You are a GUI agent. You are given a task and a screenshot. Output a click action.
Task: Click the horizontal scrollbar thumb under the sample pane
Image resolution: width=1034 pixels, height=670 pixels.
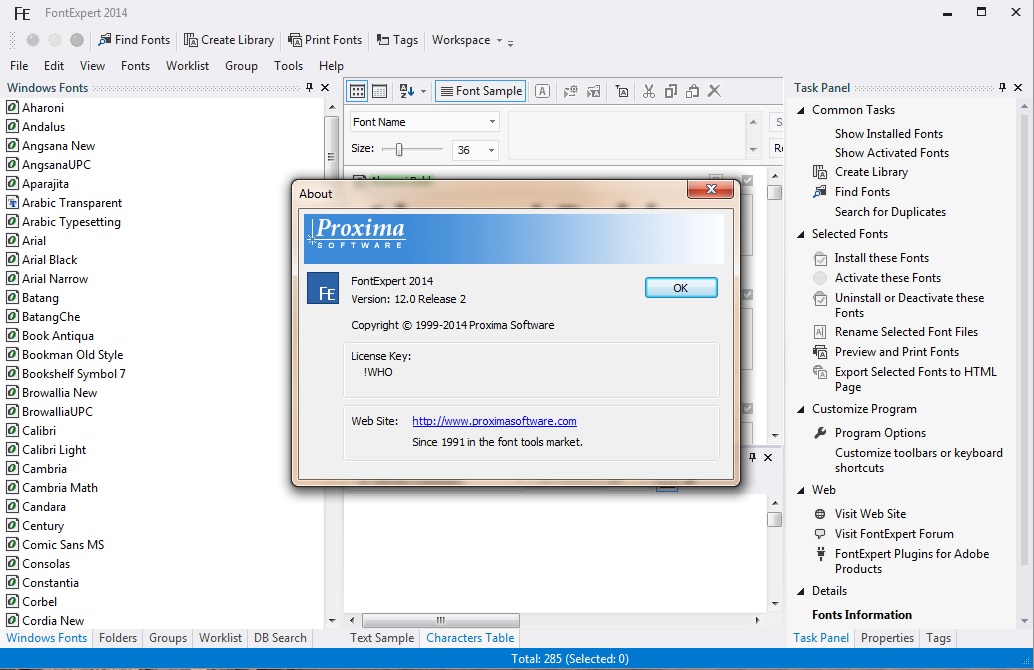point(441,621)
